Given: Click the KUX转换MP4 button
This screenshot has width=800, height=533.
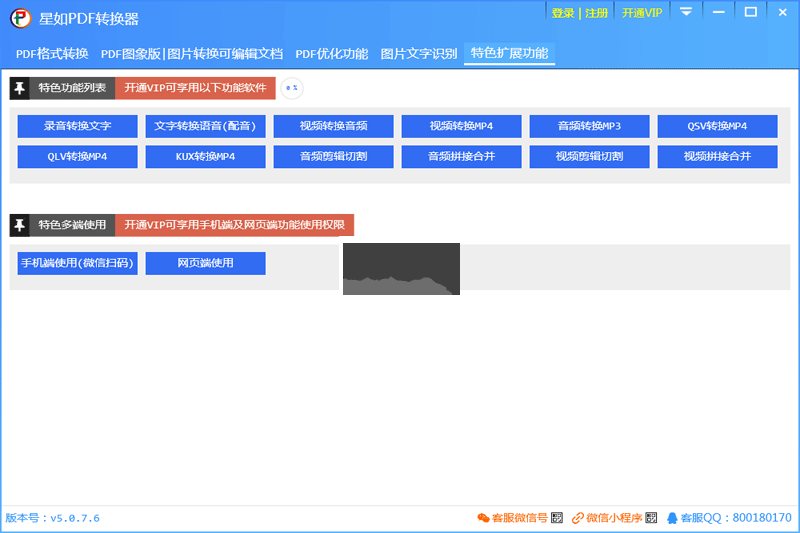Looking at the screenshot, I should [205, 157].
